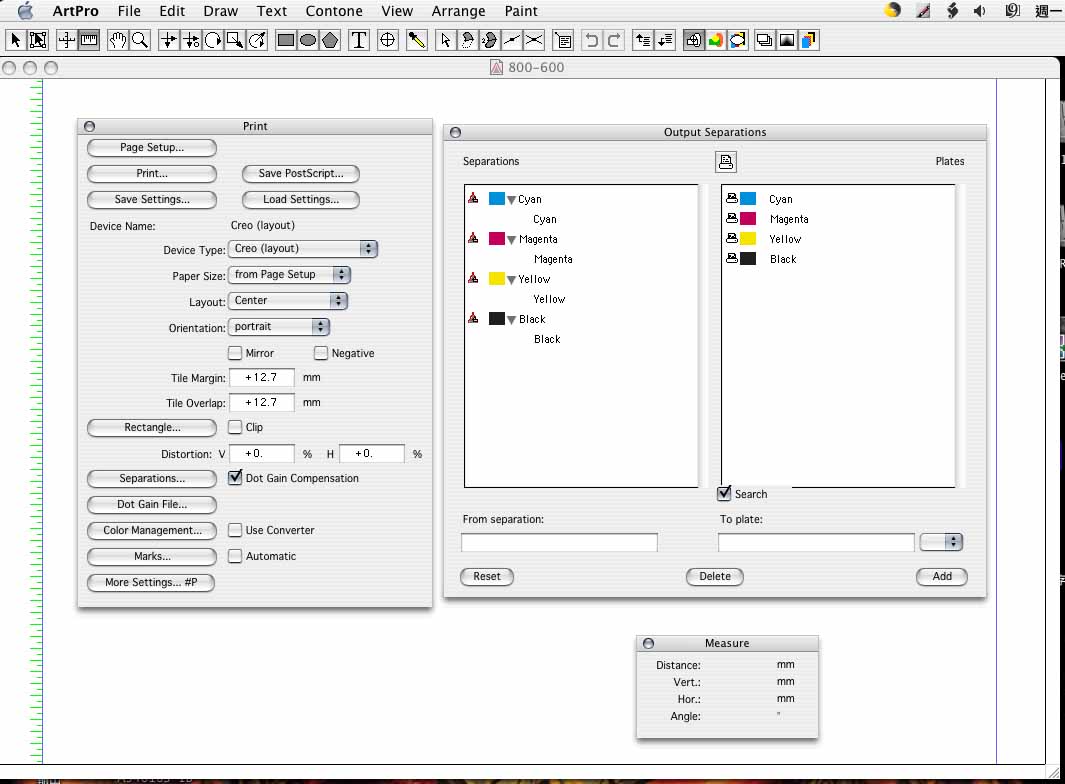1065x784 pixels.
Task: Enable the Automatic checkbox
Action: (235, 556)
